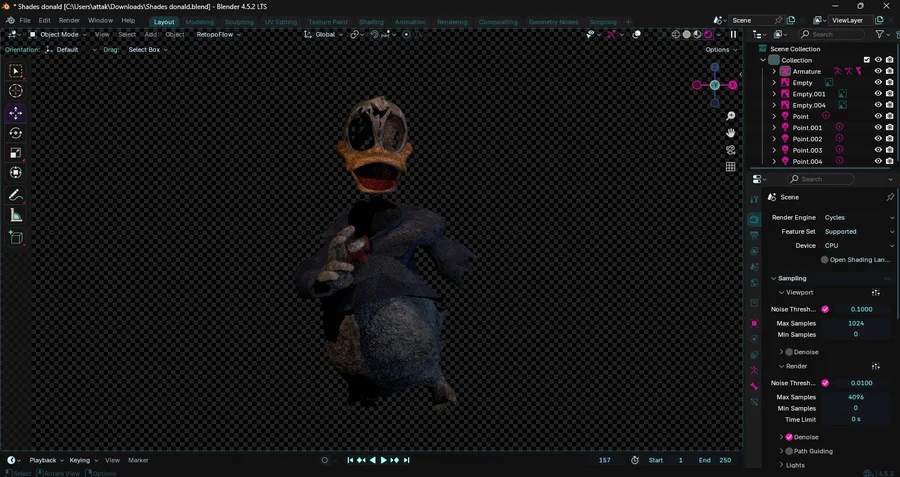
Task: Open the Object Mode dropdown
Action: point(58,34)
